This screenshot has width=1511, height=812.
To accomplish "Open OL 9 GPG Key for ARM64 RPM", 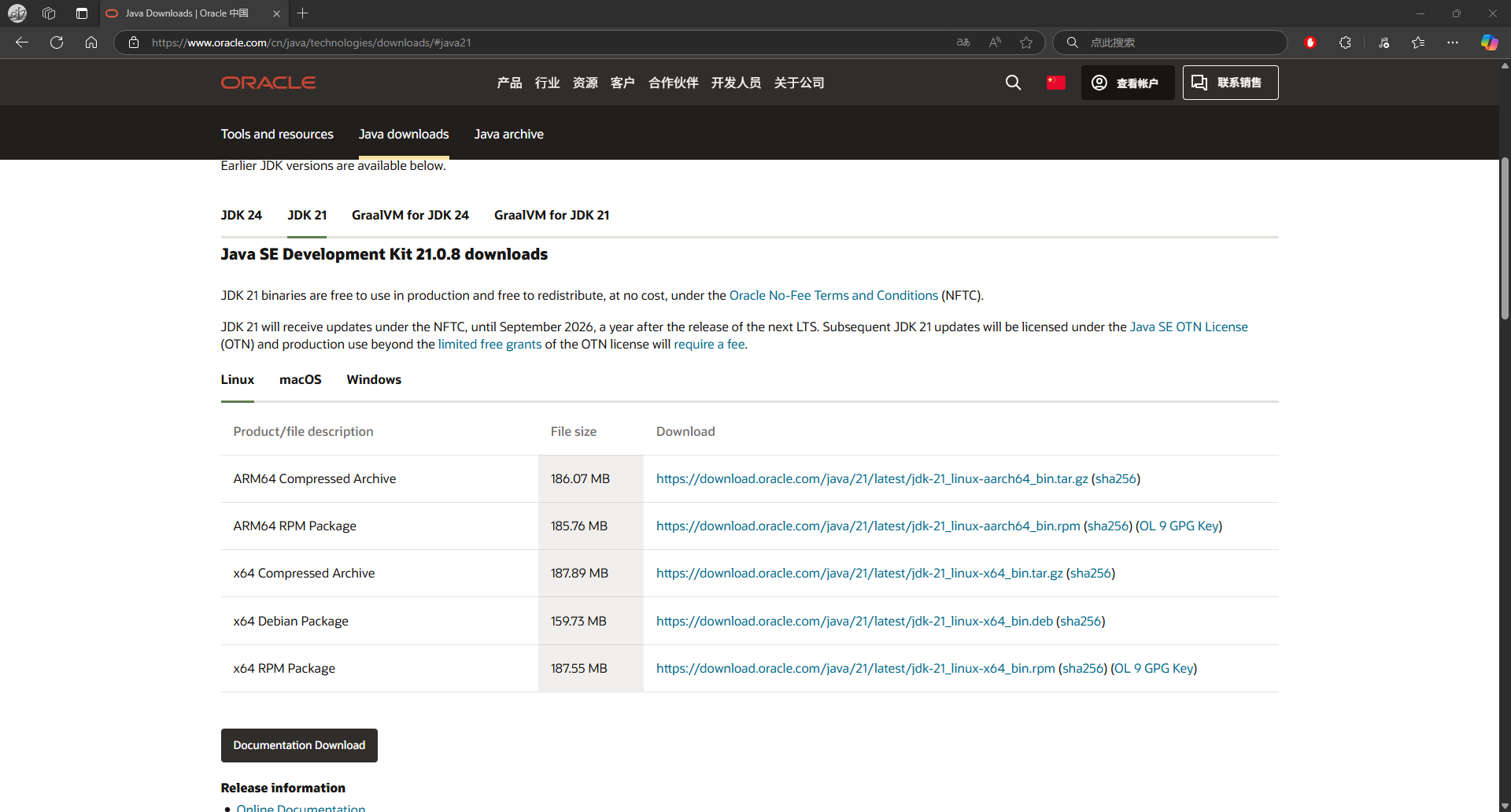I will coord(1179,526).
